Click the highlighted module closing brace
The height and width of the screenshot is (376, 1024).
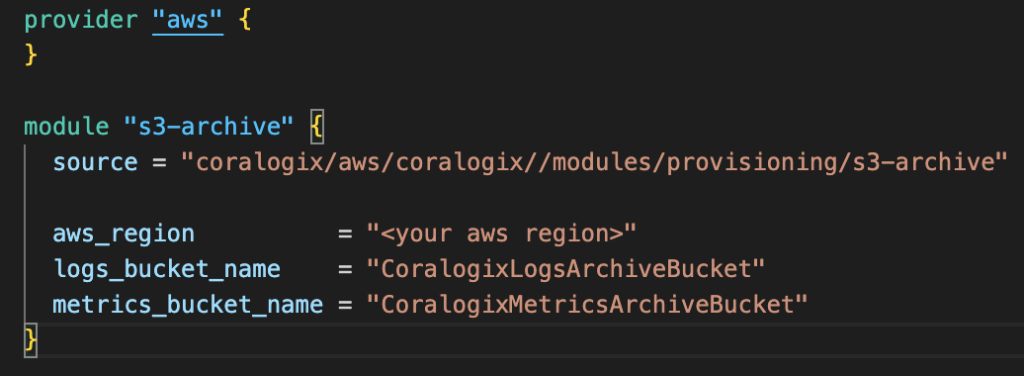coord(30,340)
